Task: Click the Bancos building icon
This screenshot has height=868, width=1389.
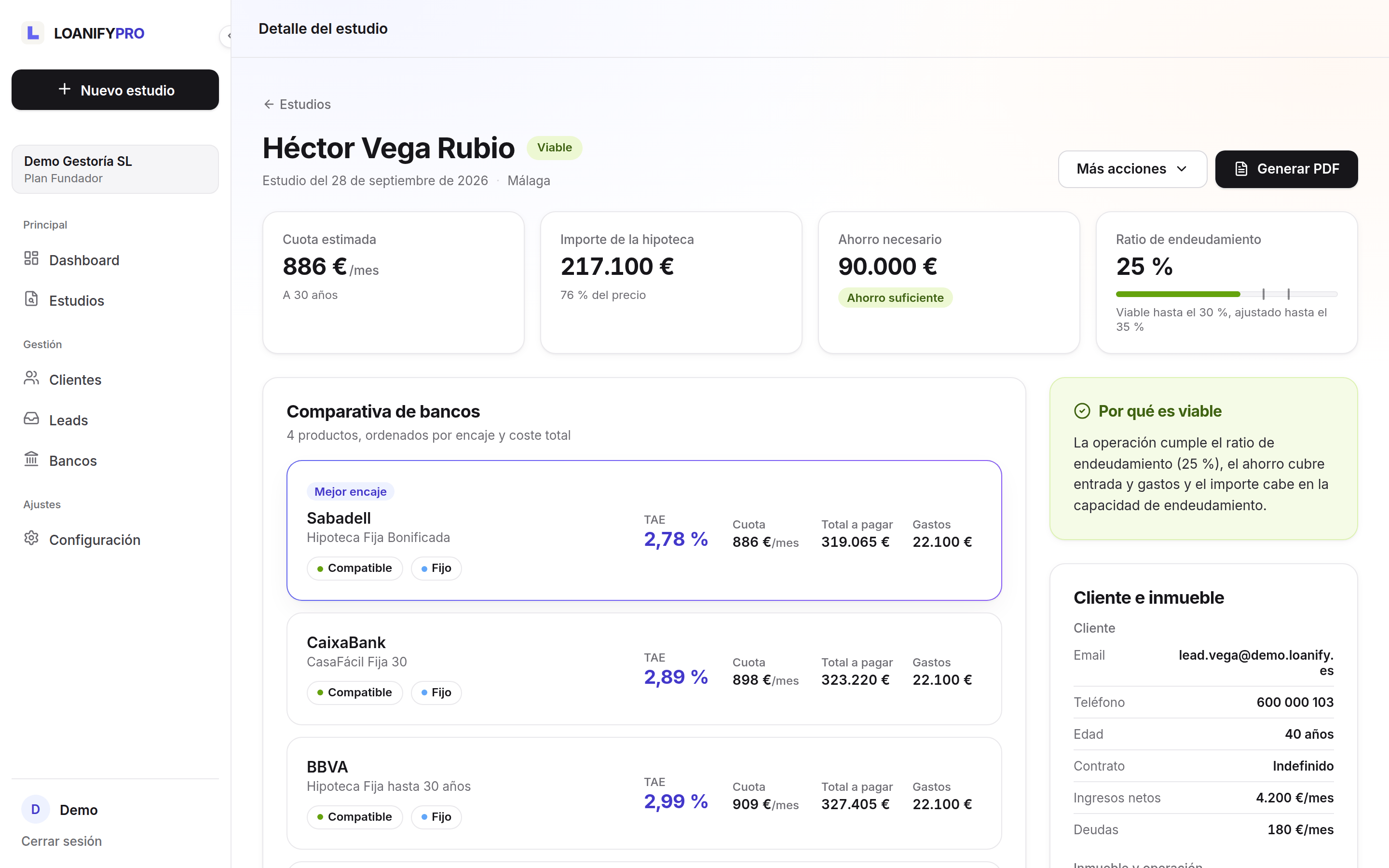Action: tap(31, 459)
